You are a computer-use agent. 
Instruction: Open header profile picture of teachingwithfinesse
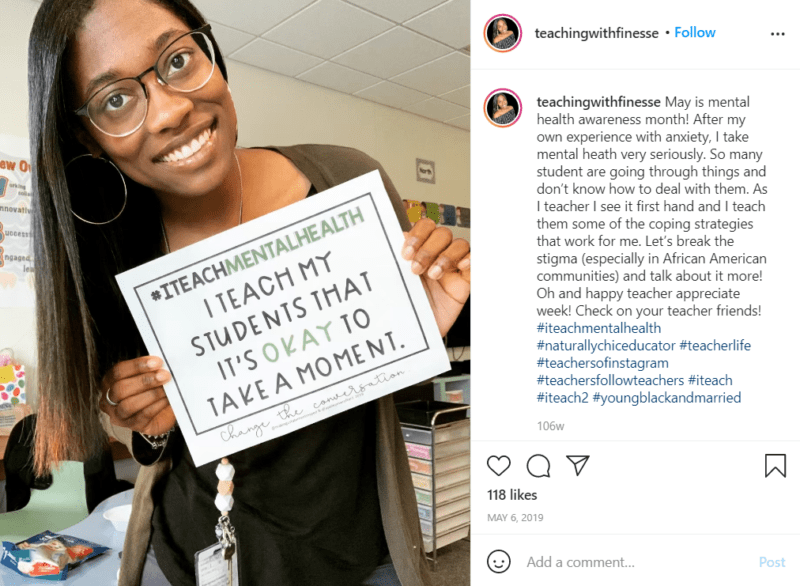tap(503, 33)
